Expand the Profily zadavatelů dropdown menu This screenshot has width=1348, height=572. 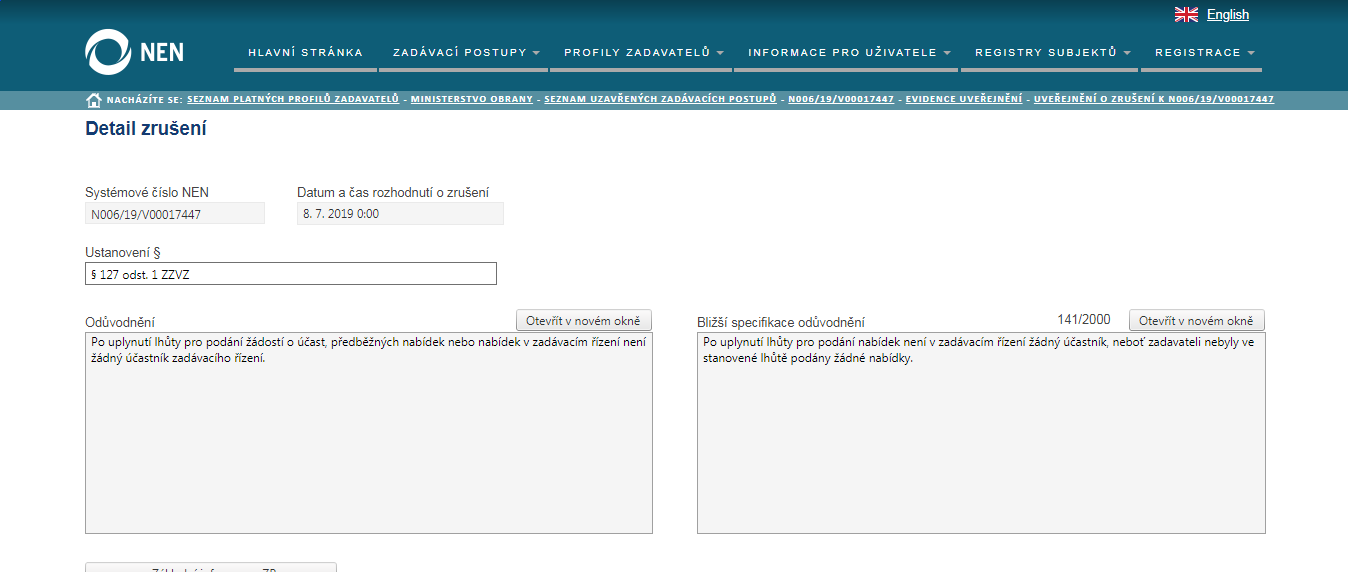(x=642, y=53)
